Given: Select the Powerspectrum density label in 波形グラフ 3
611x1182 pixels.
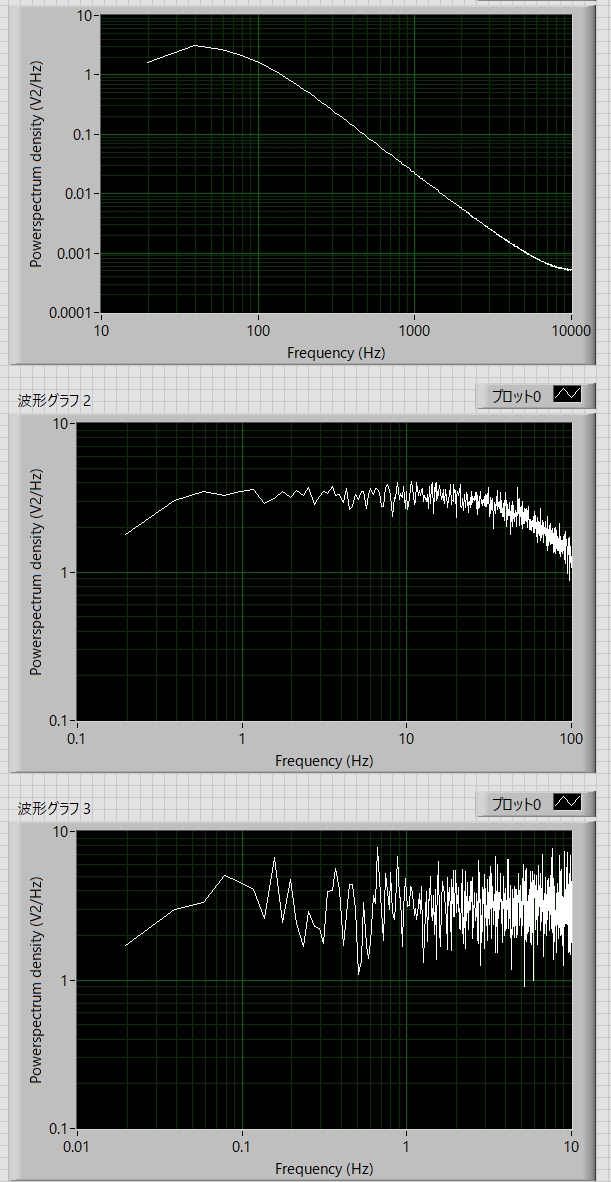Looking at the screenshot, I should (36, 980).
